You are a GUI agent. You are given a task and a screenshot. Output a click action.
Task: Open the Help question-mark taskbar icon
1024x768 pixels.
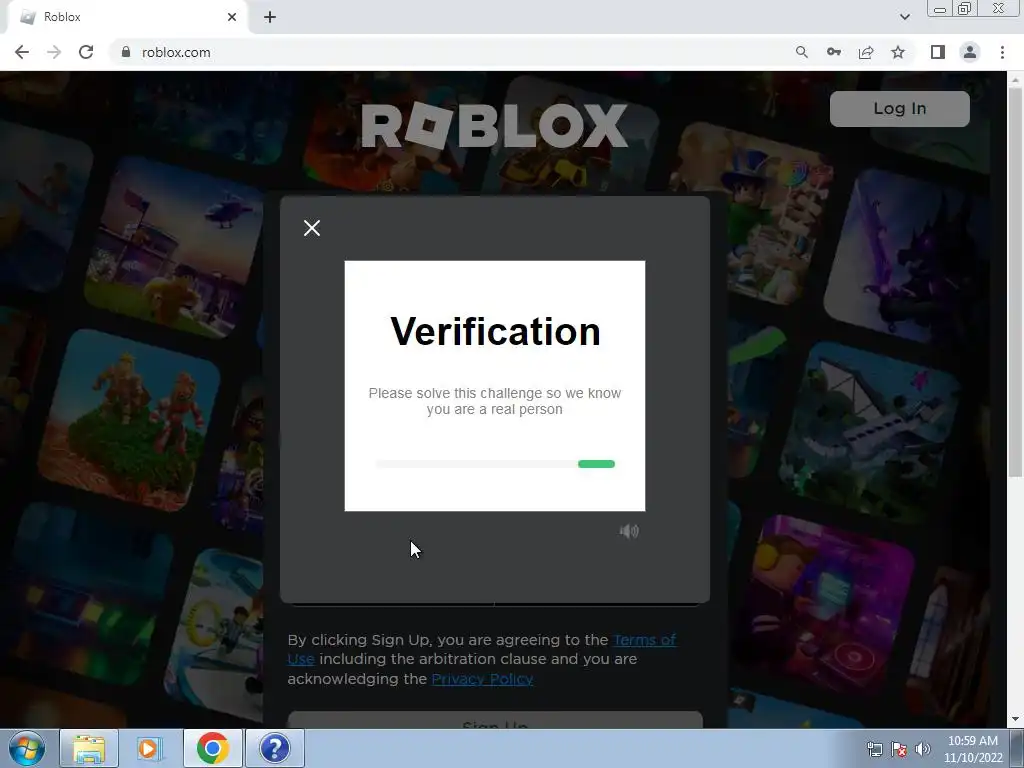pyautogui.click(x=274, y=748)
